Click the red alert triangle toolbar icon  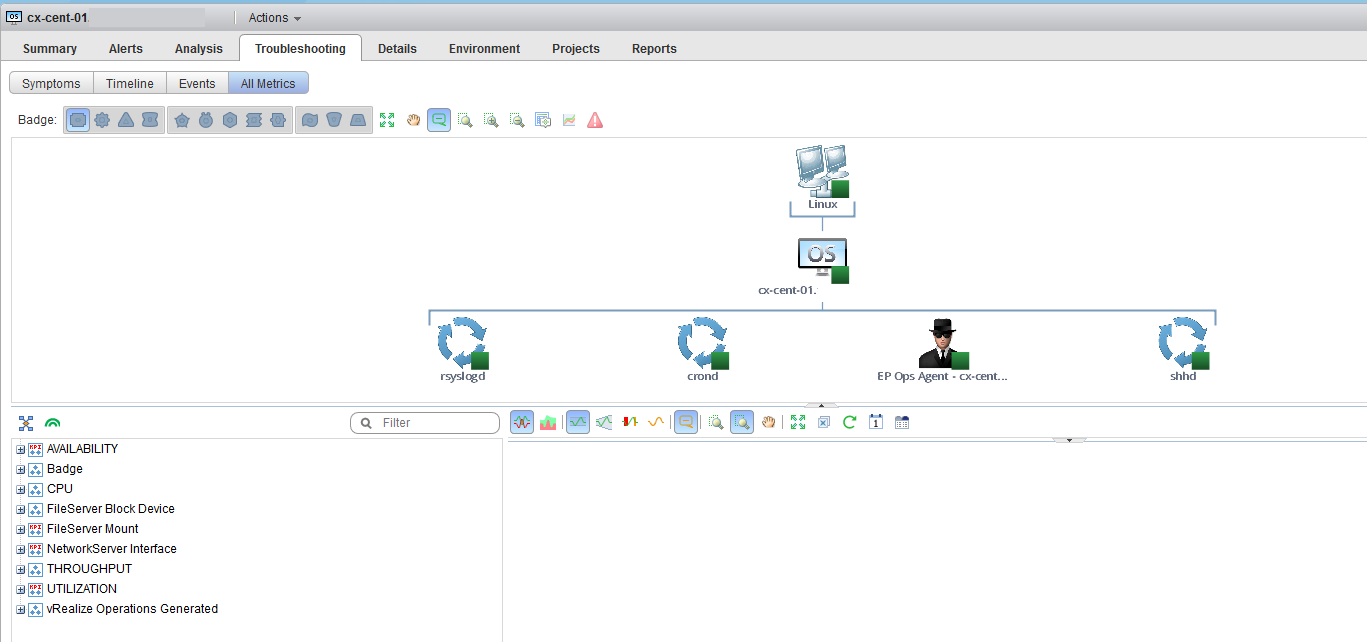(x=595, y=120)
